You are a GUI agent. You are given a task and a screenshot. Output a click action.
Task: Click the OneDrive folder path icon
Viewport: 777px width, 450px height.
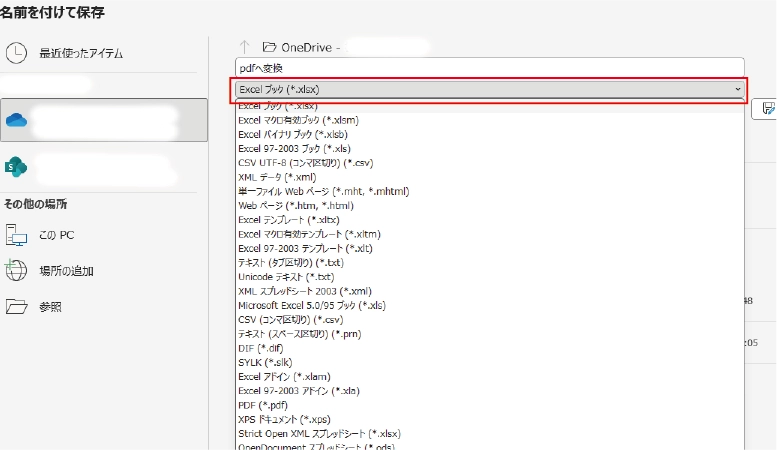point(269,47)
